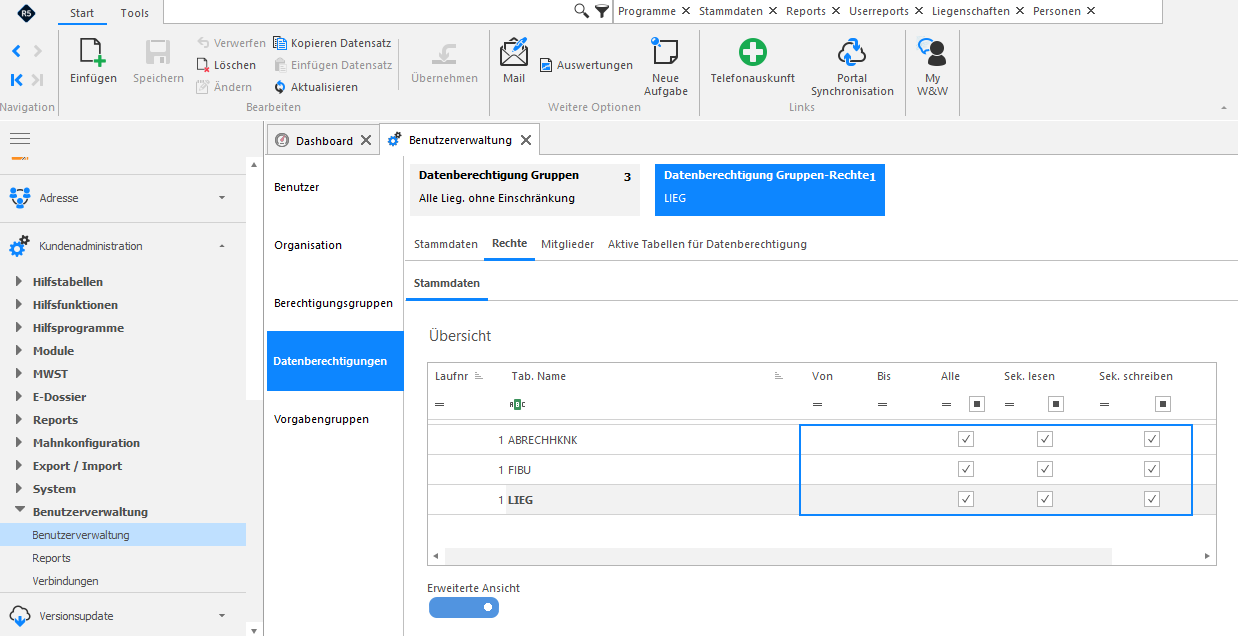Jump to first record arrow
This screenshot has width=1238, height=636.
(17, 79)
